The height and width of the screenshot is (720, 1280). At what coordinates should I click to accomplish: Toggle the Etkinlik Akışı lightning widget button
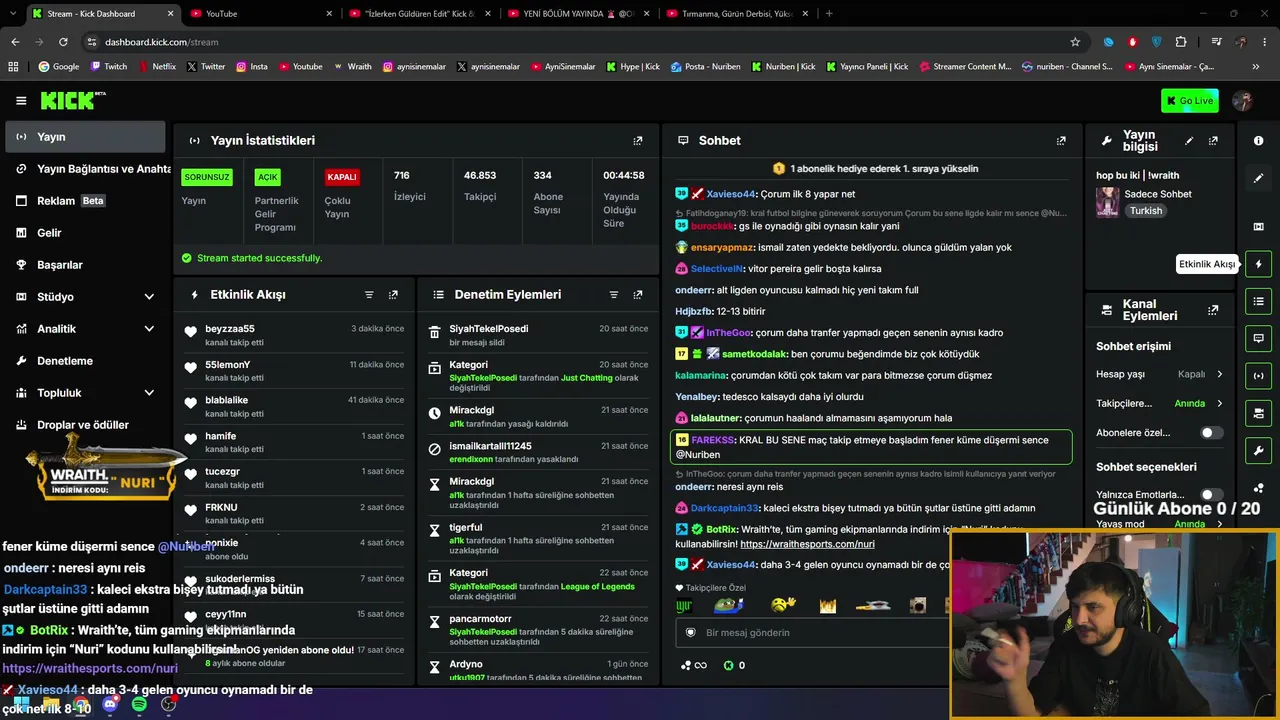pos(1258,264)
